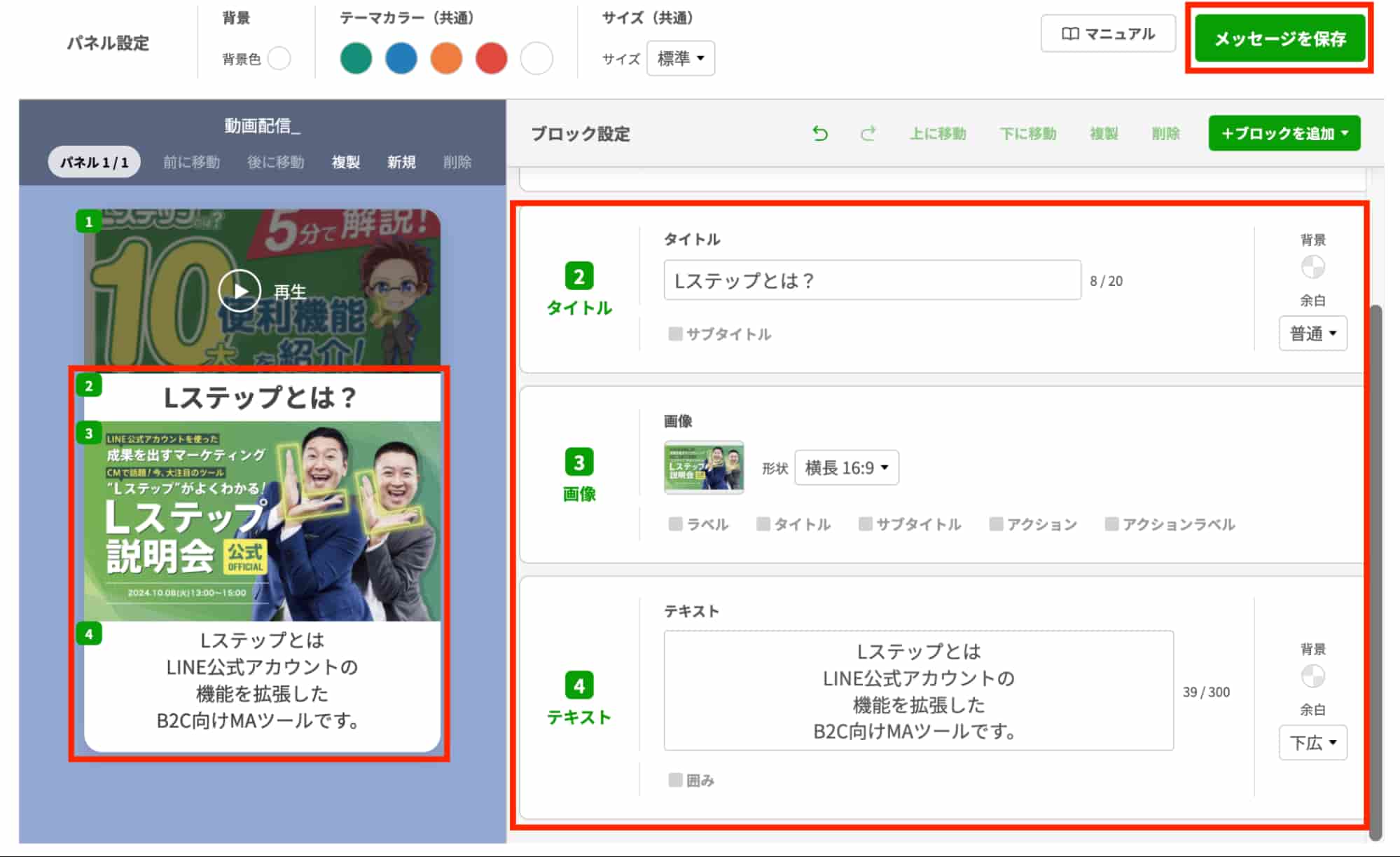Viewport: 1400px width, 857px height.
Task: Enable the サブタイトル checkbox under the title
Action: click(674, 334)
